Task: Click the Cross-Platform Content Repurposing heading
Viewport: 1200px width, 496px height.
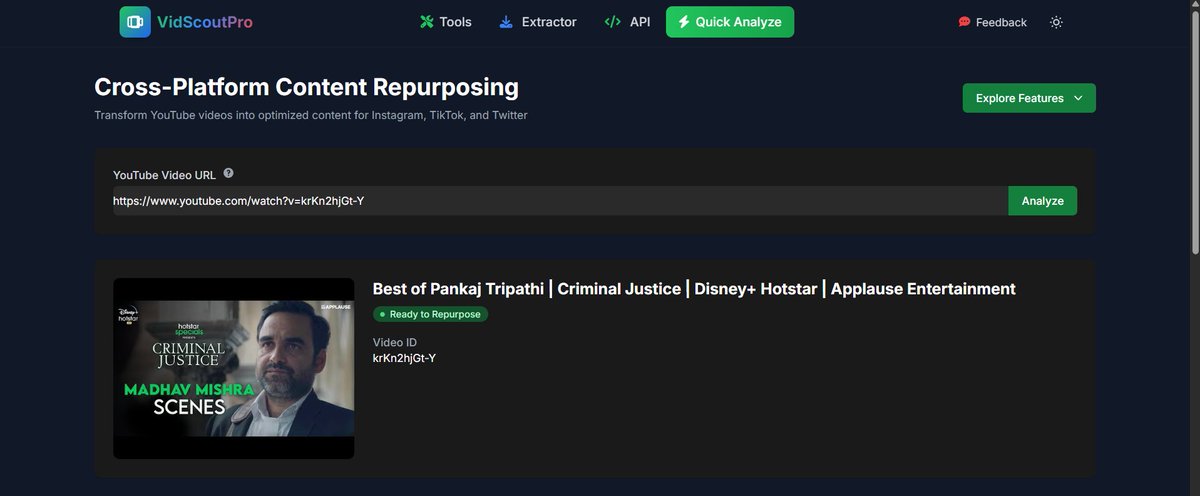Action: pyautogui.click(x=306, y=87)
